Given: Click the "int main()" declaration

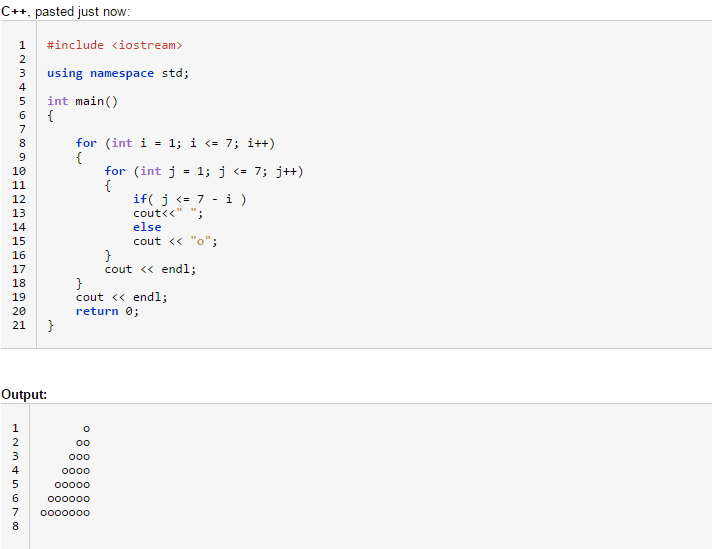Looking at the screenshot, I should 82,101.
